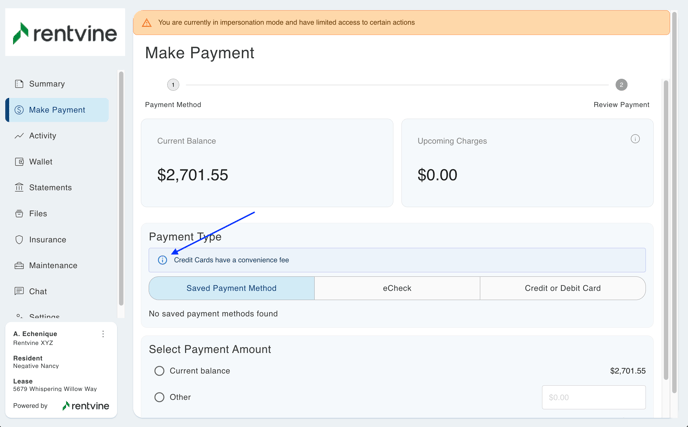The image size is (688, 427).
Task: Open the Files section in sidebar
Action: pos(38,214)
